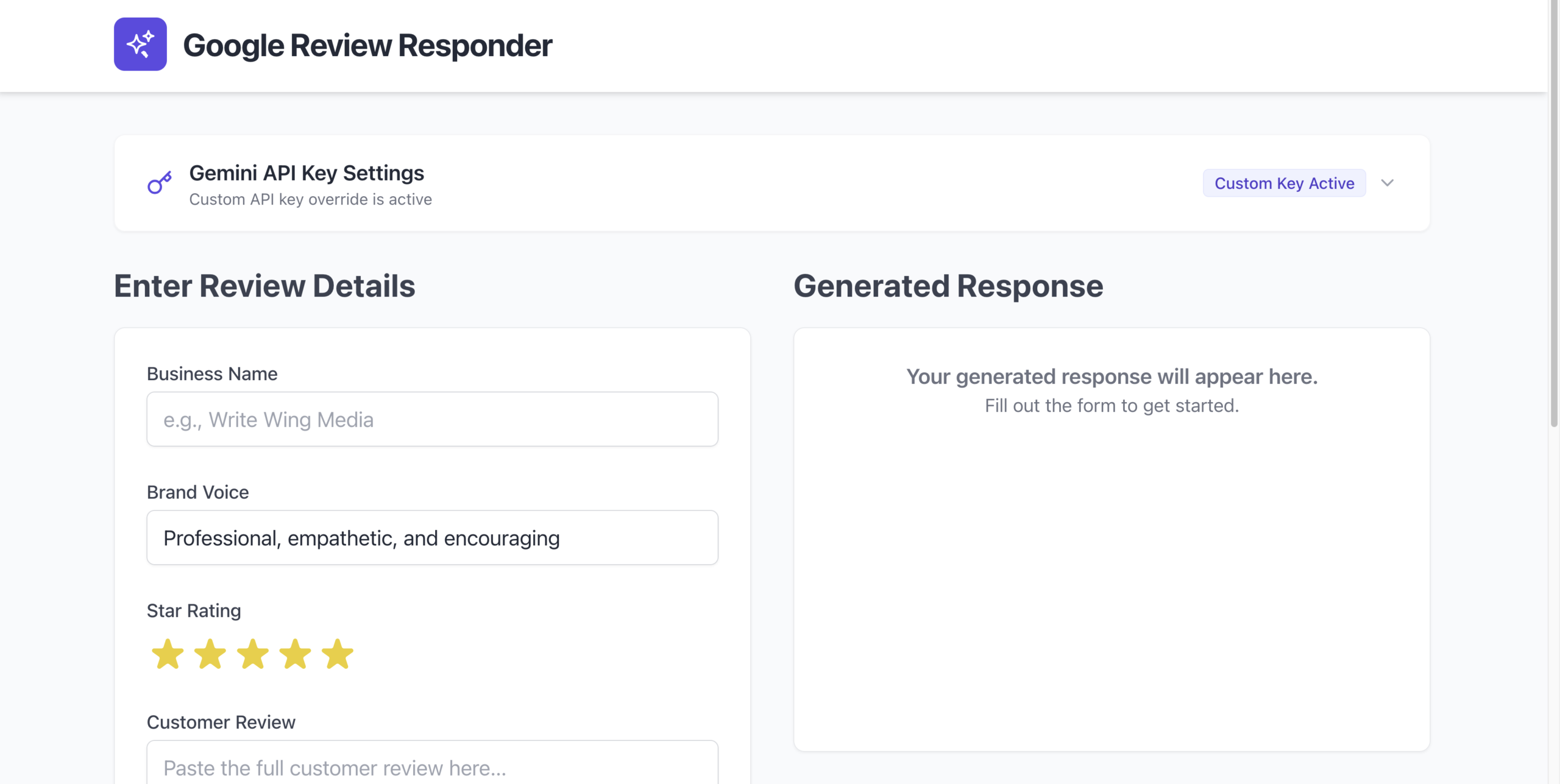1560x784 pixels.
Task: Click the sparkle app logo icon
Action: pyautogui.click(x=140, y=44)
